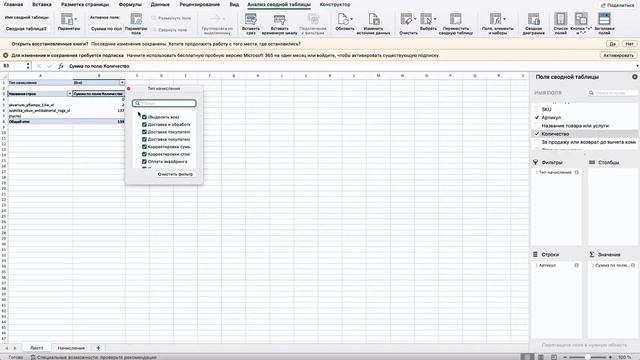This screenshot has width=640, height=360.
Task: Open the Разметка страницы ribbon tab
Action: click(x=85, y=4)
